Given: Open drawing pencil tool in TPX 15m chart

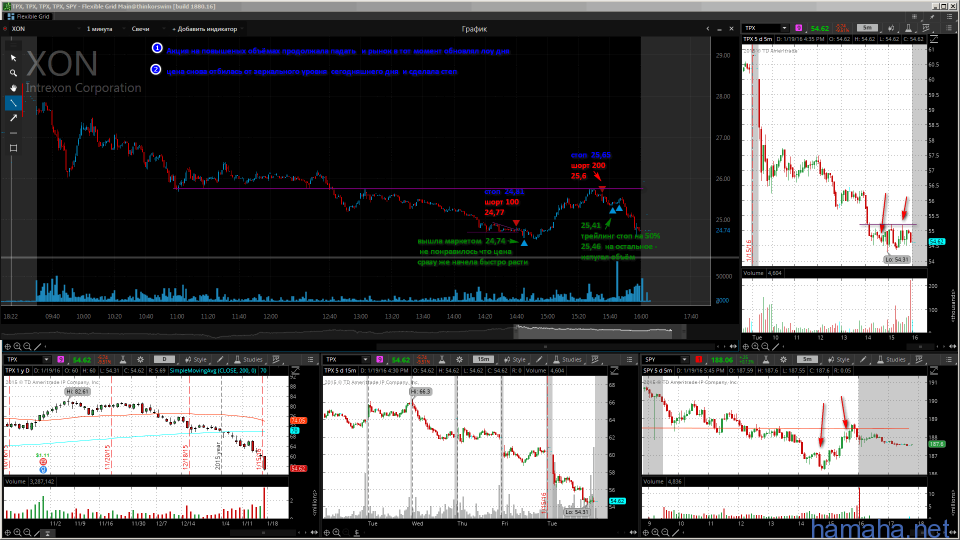Looking at the screenshot, I should [539, 359].
